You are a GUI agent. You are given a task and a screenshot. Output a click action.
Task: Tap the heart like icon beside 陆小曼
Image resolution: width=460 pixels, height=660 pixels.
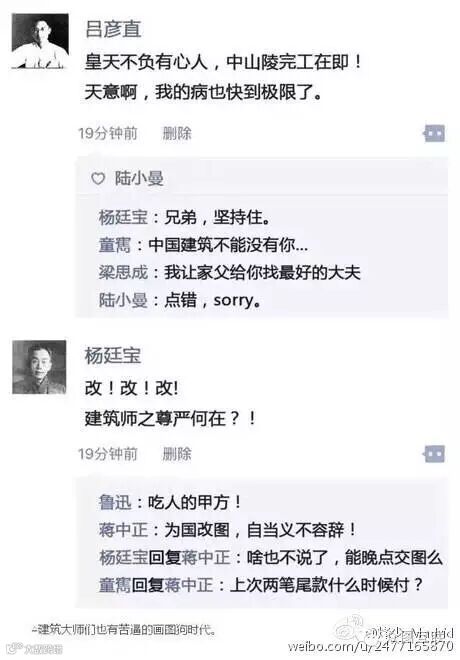pyautogui.click(x=98, y=179)
